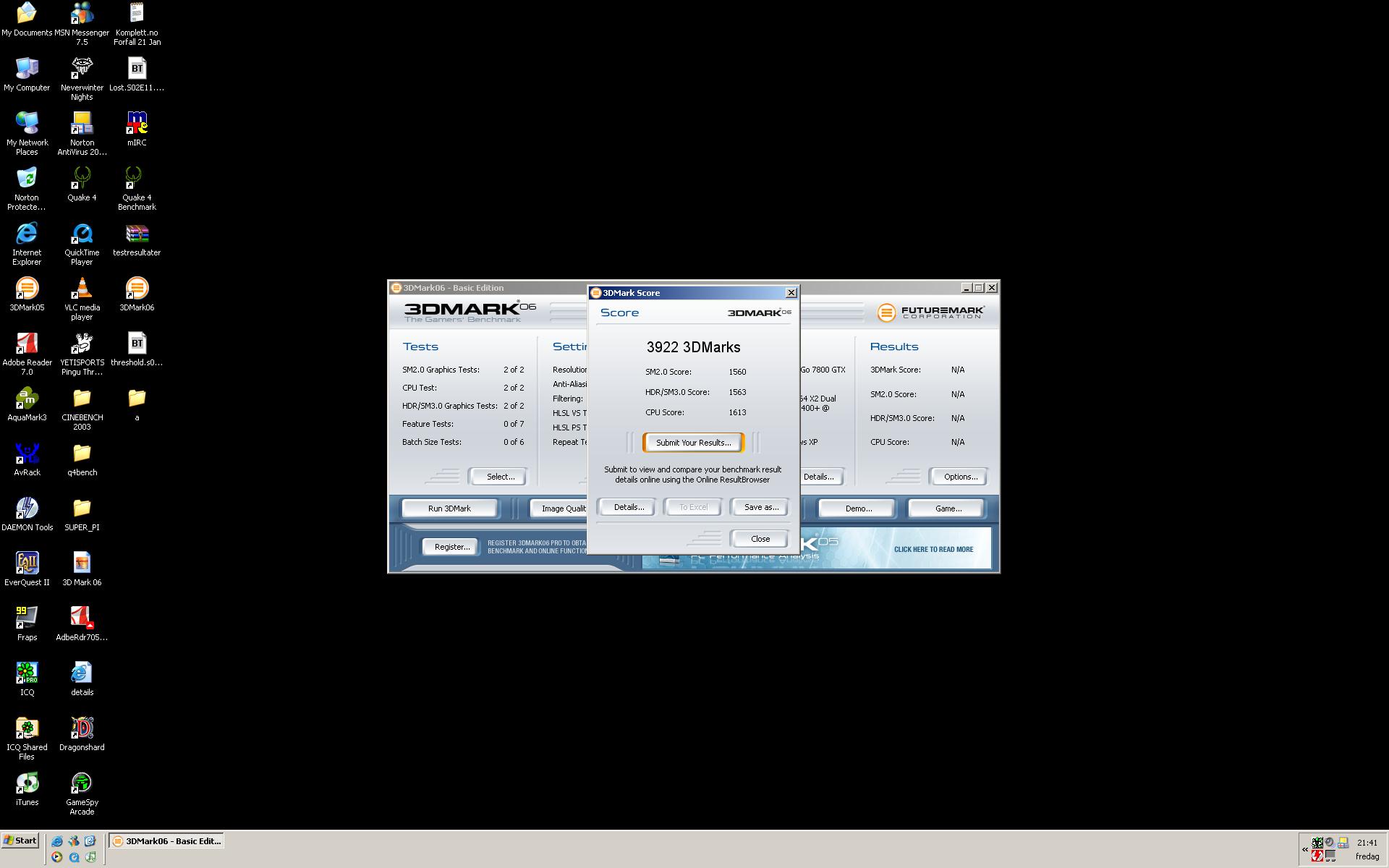1389x868 pixels.
Task: Click the Run 3DMark button
Action: tap(449, 509)
